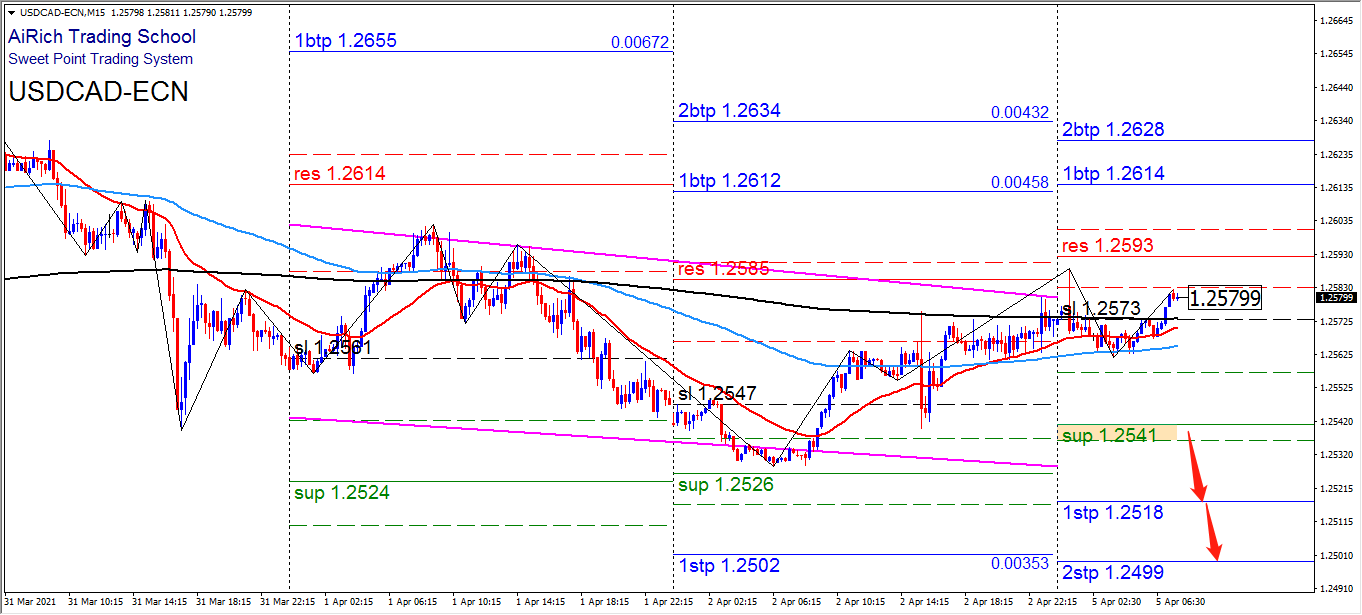Click the res 1.2585 resistance label
Viewport: 1362px width, 615px height.
[724, 269]
